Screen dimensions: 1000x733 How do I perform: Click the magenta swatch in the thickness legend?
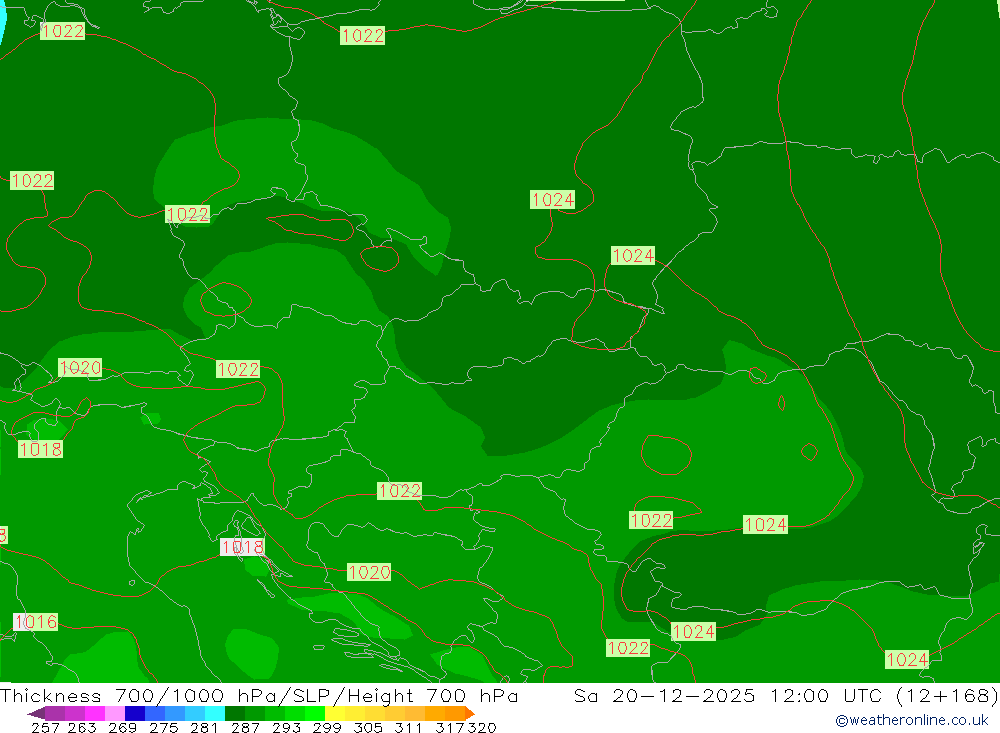94,713
